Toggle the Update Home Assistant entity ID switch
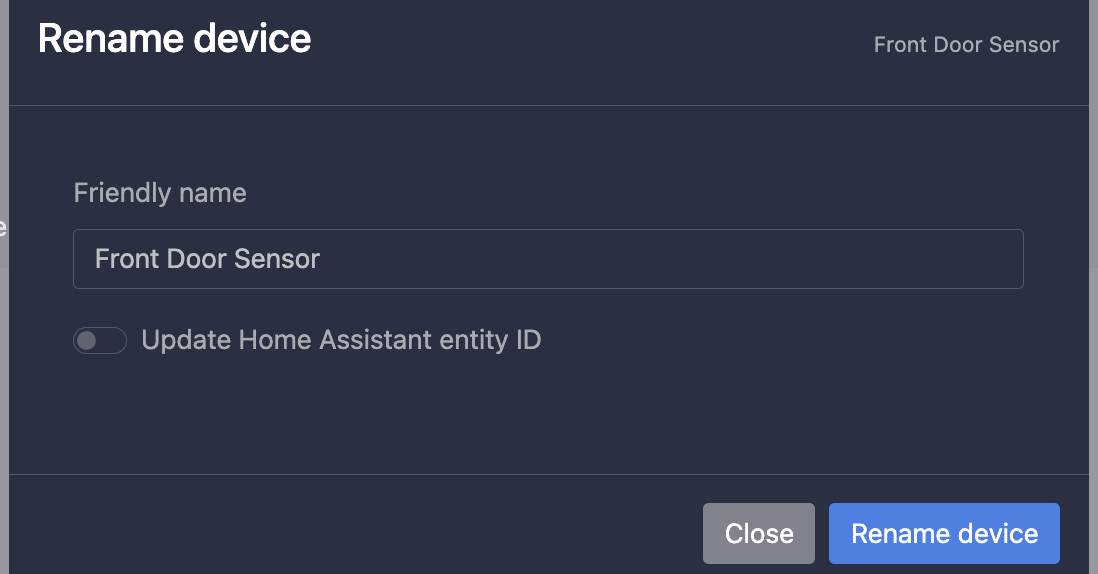The width and height of the screenshot is (1098, 574). [100, 341]
